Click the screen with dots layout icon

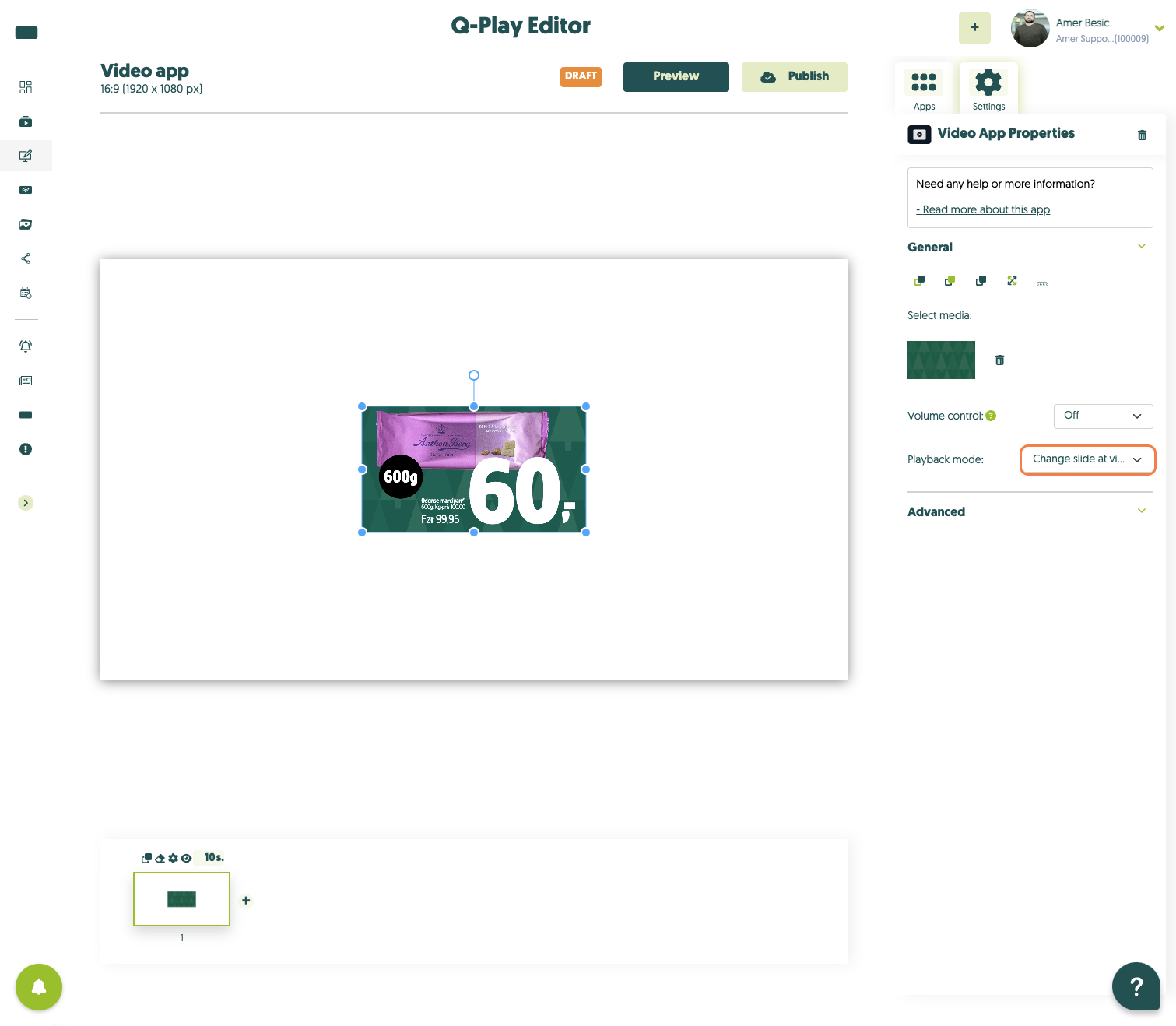[x=1042, y=280]
